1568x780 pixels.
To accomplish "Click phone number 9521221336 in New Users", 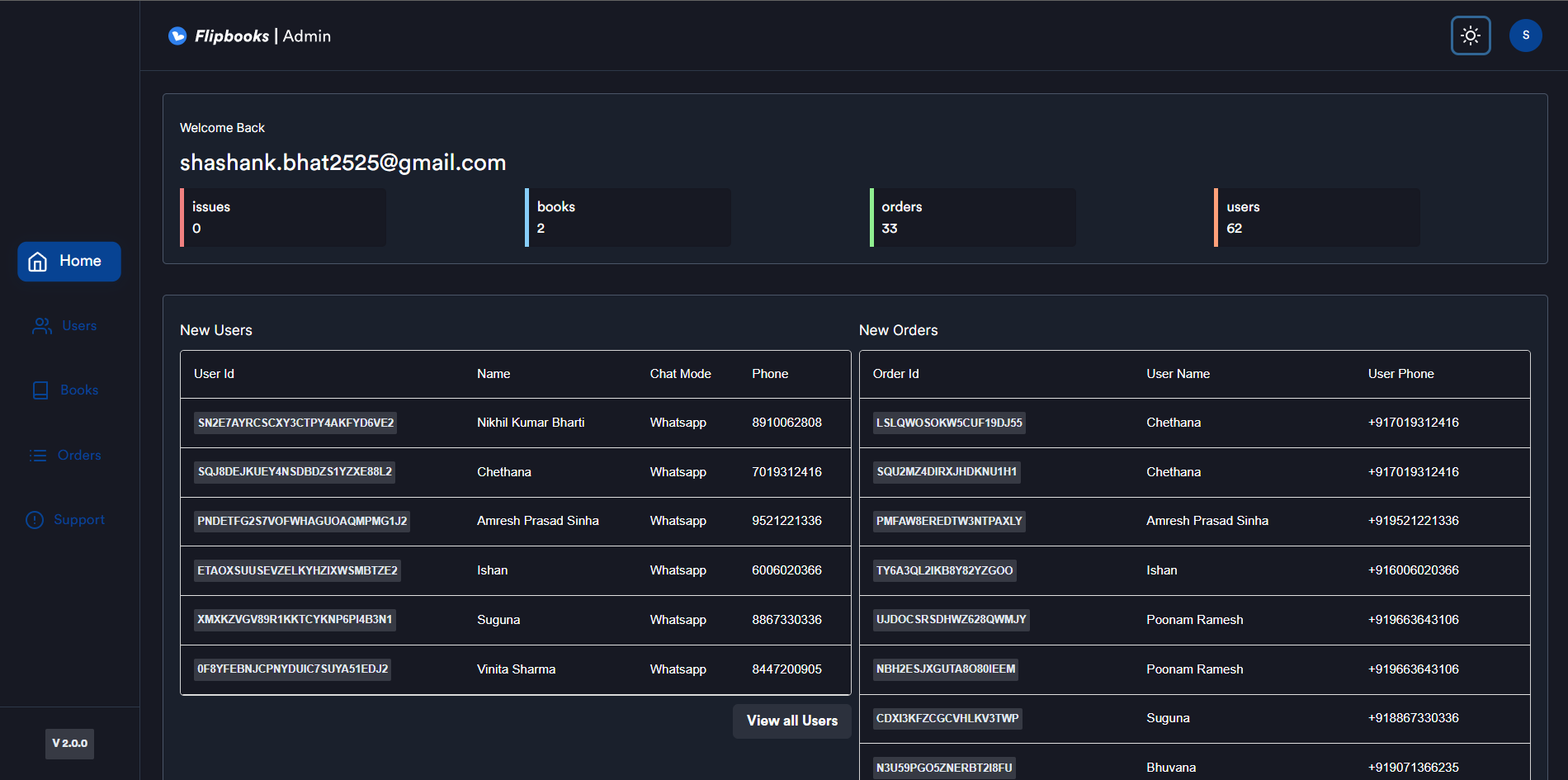I will coord(786,521).
